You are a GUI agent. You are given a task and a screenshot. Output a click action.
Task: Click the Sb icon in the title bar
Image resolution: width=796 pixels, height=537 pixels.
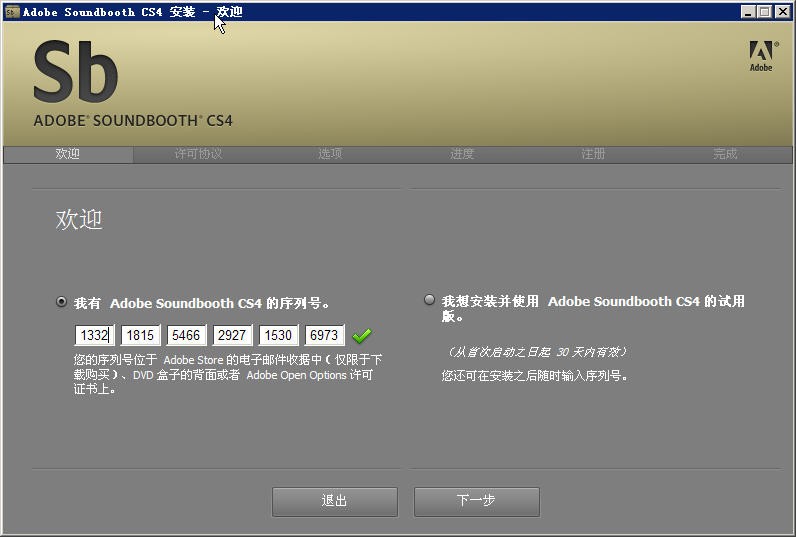12,12
